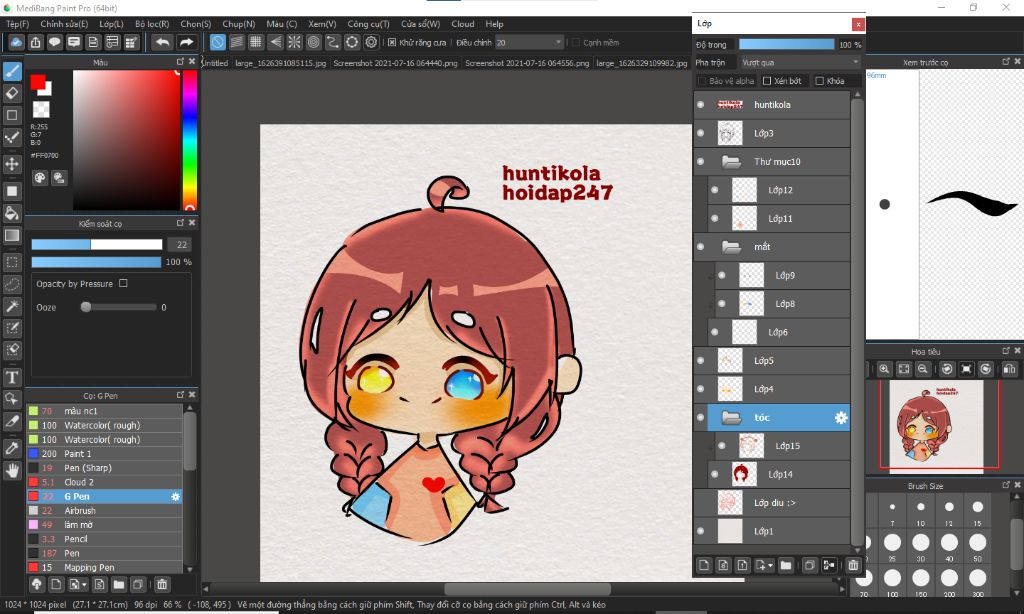The image size is (1024, 614).
Task: Toggle Opacity by Pressure checkbox
Action: 123,283
